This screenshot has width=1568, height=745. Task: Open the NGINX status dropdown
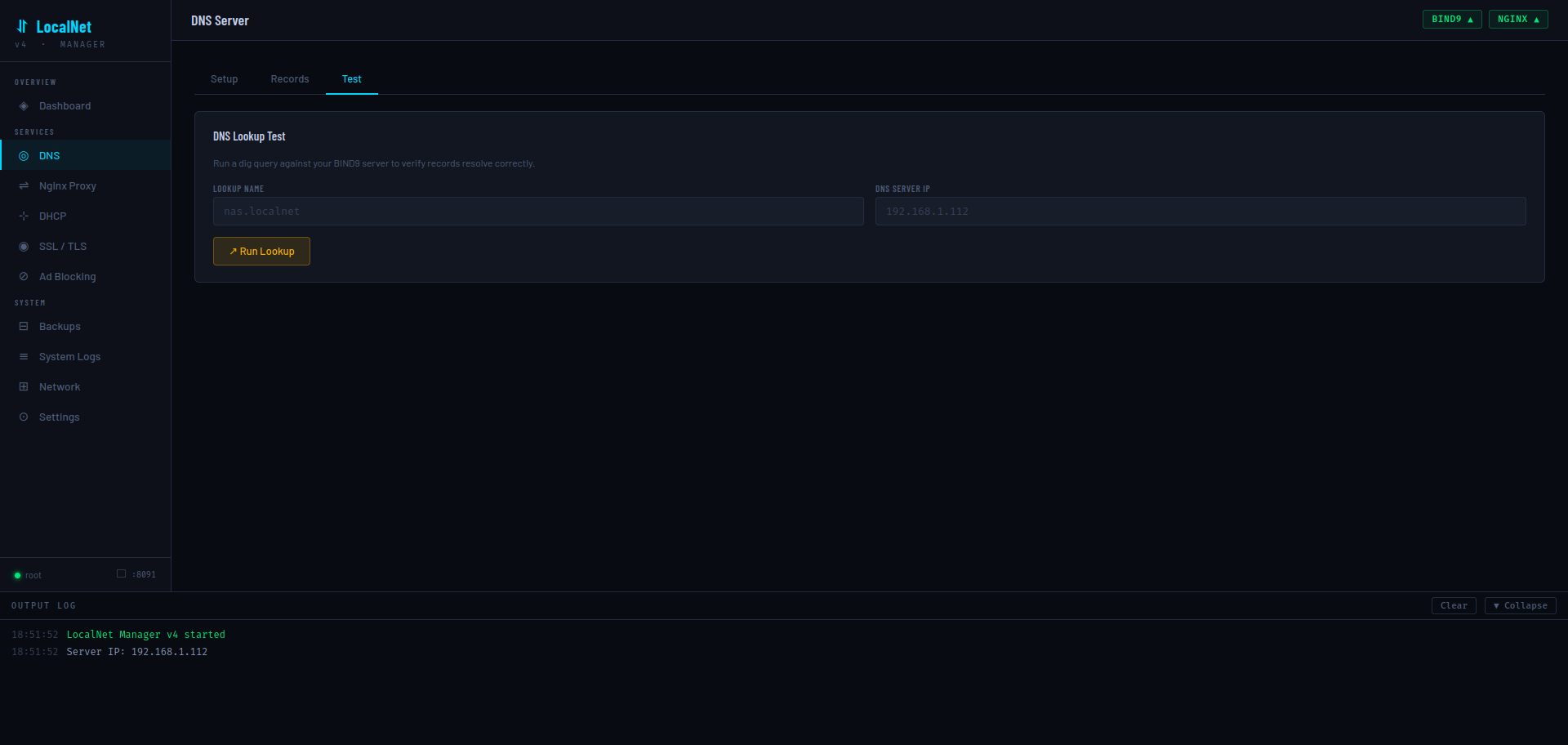click(1518, 20)
